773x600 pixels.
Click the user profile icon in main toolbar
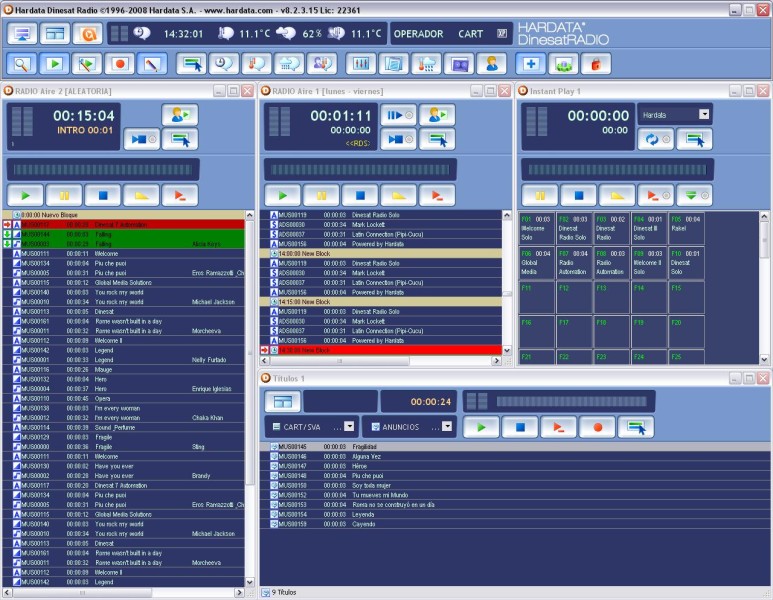pos(492,64)
